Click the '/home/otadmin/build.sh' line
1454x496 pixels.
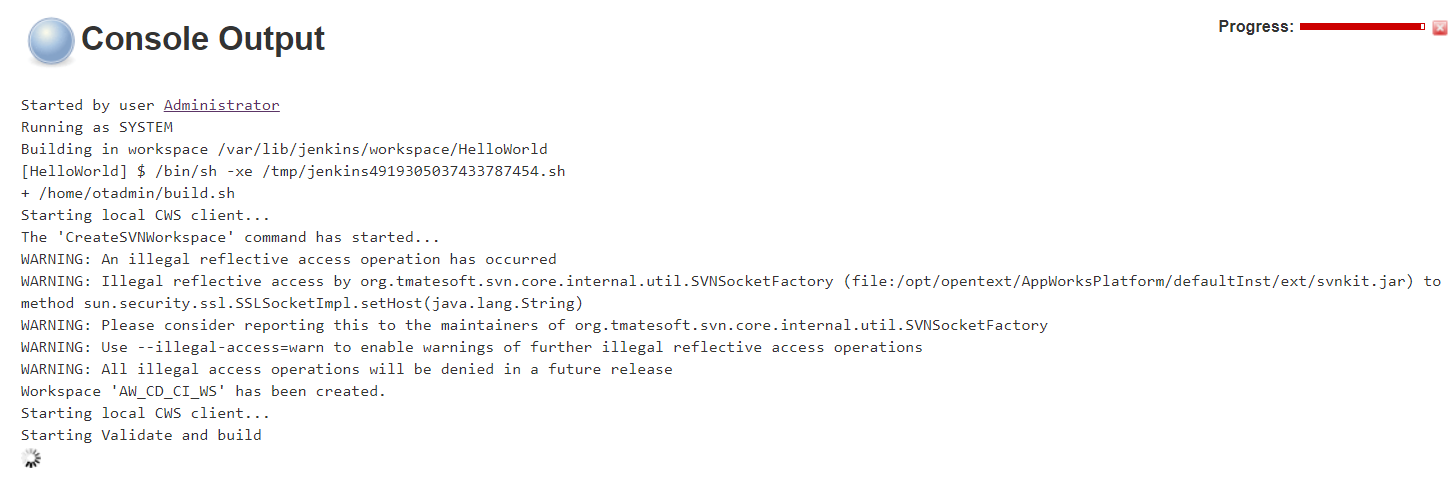(128, 193)
